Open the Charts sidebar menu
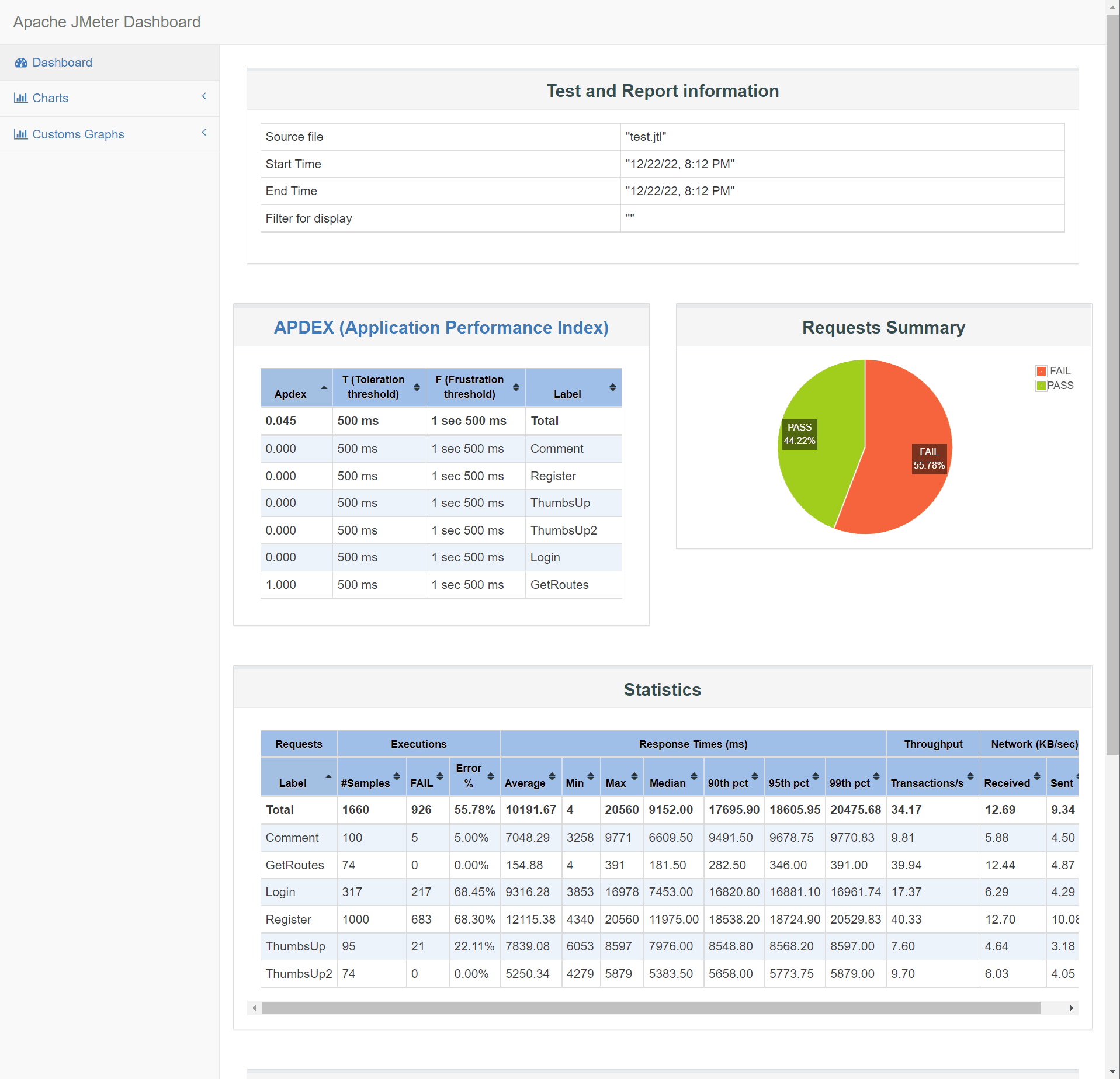 click(x=109, y=98)
